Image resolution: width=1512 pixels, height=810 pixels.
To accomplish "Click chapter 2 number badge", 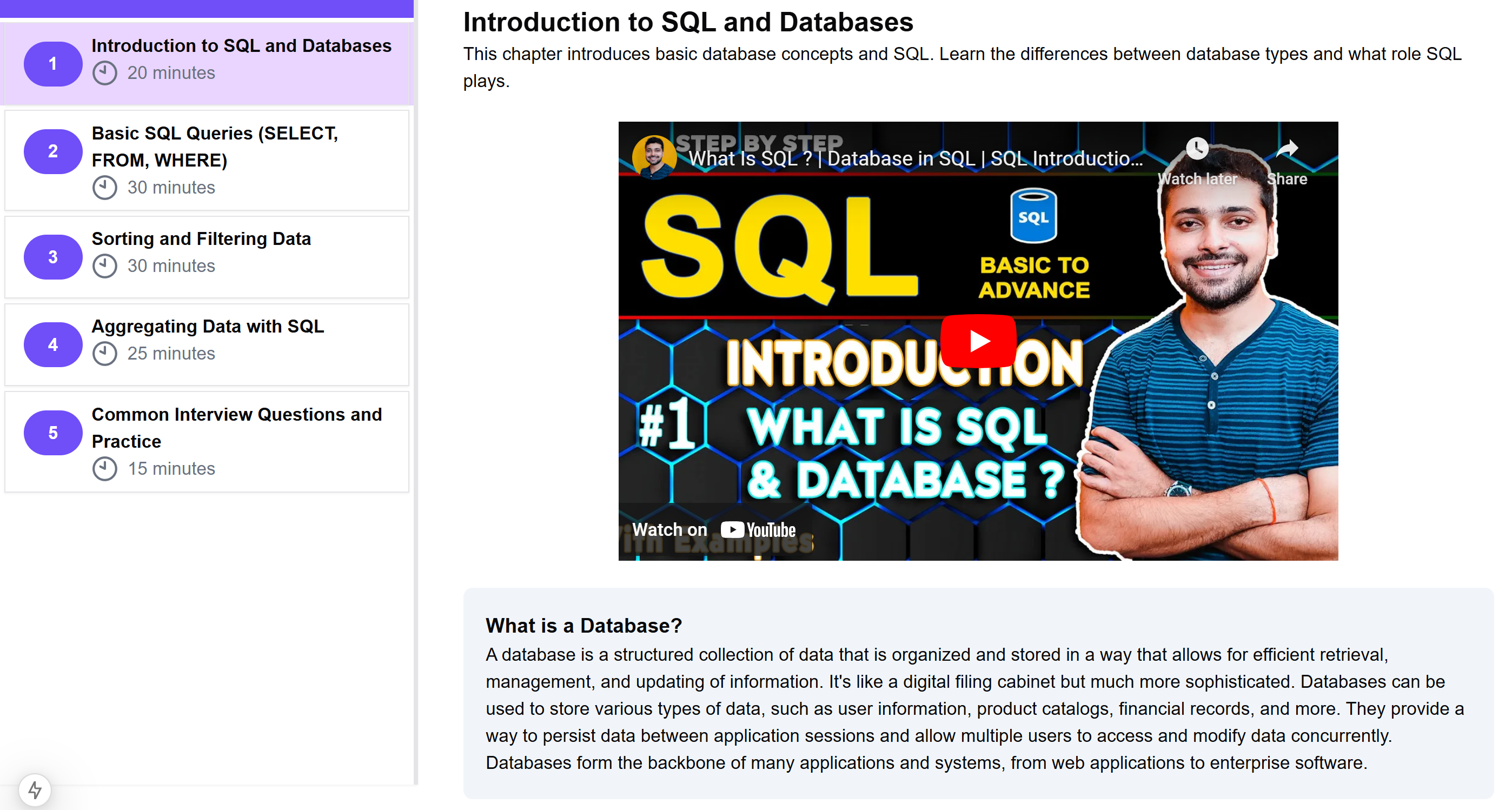I will point(53,151).
